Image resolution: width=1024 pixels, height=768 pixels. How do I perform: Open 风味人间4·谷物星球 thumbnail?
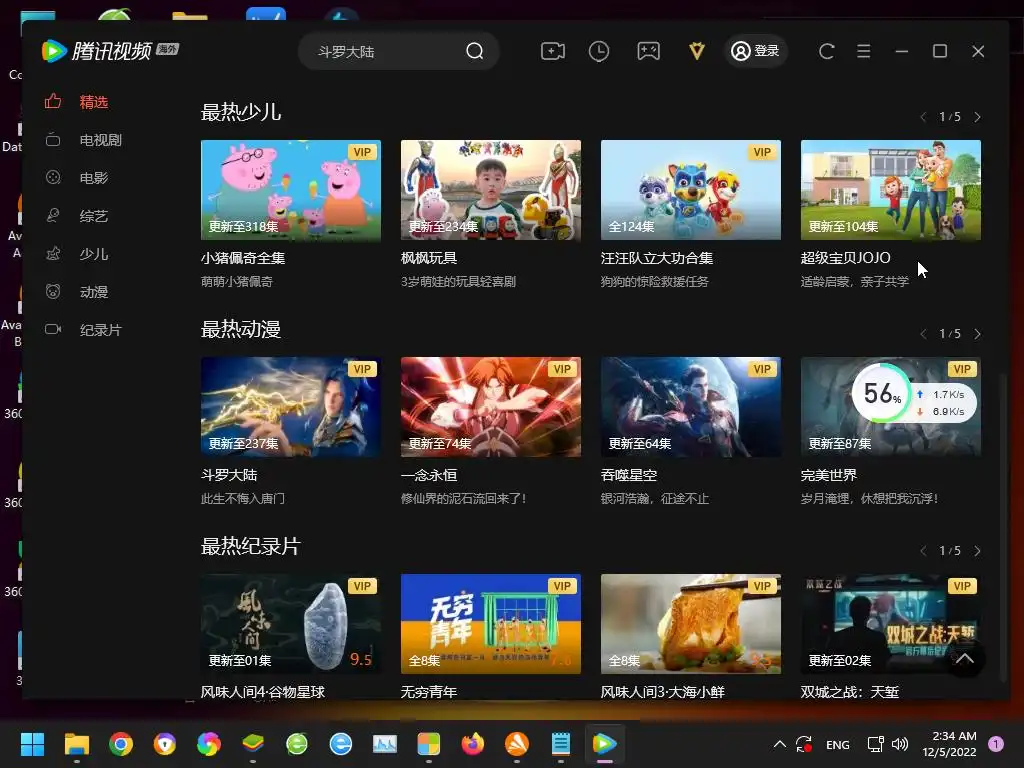291,624
